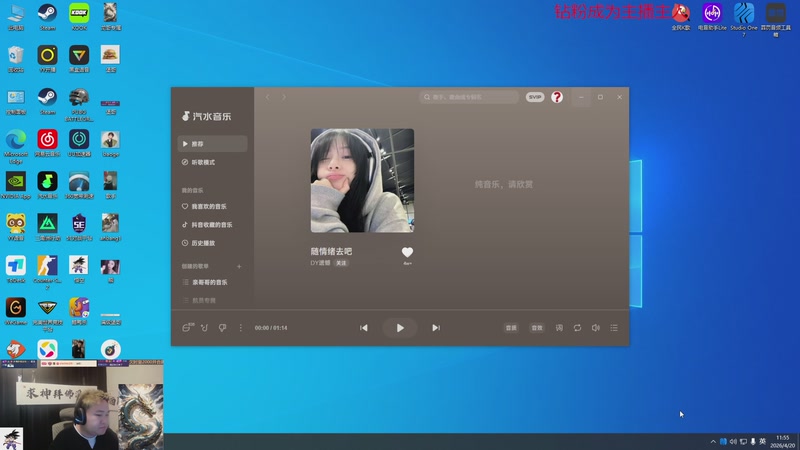Viewport: 800px width, 450px height.
Task: Open the Recycle Bin desktop icon
Action: [16, 59]
